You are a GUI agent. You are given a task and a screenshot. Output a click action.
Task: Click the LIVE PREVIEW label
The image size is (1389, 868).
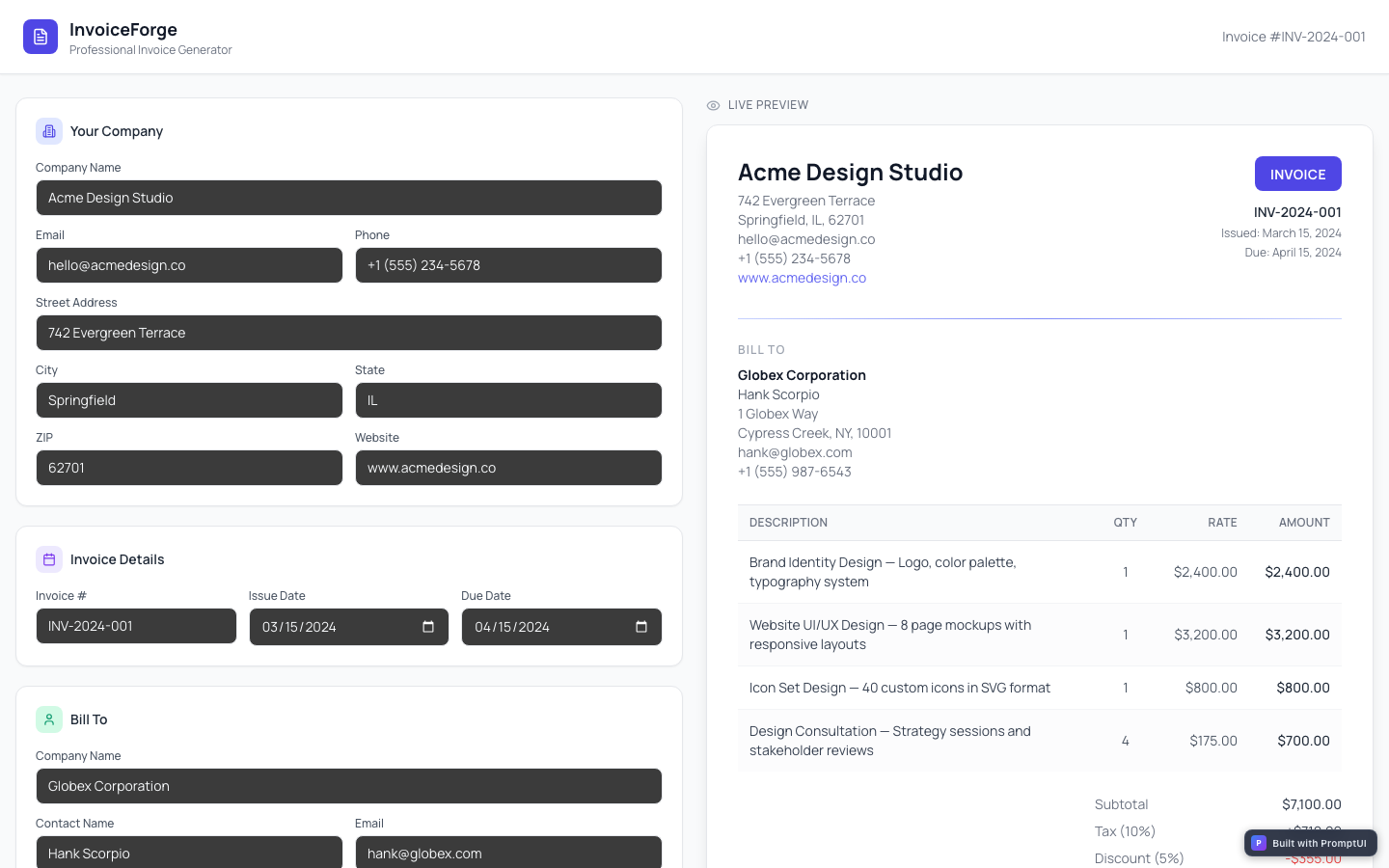coord(768,105)
